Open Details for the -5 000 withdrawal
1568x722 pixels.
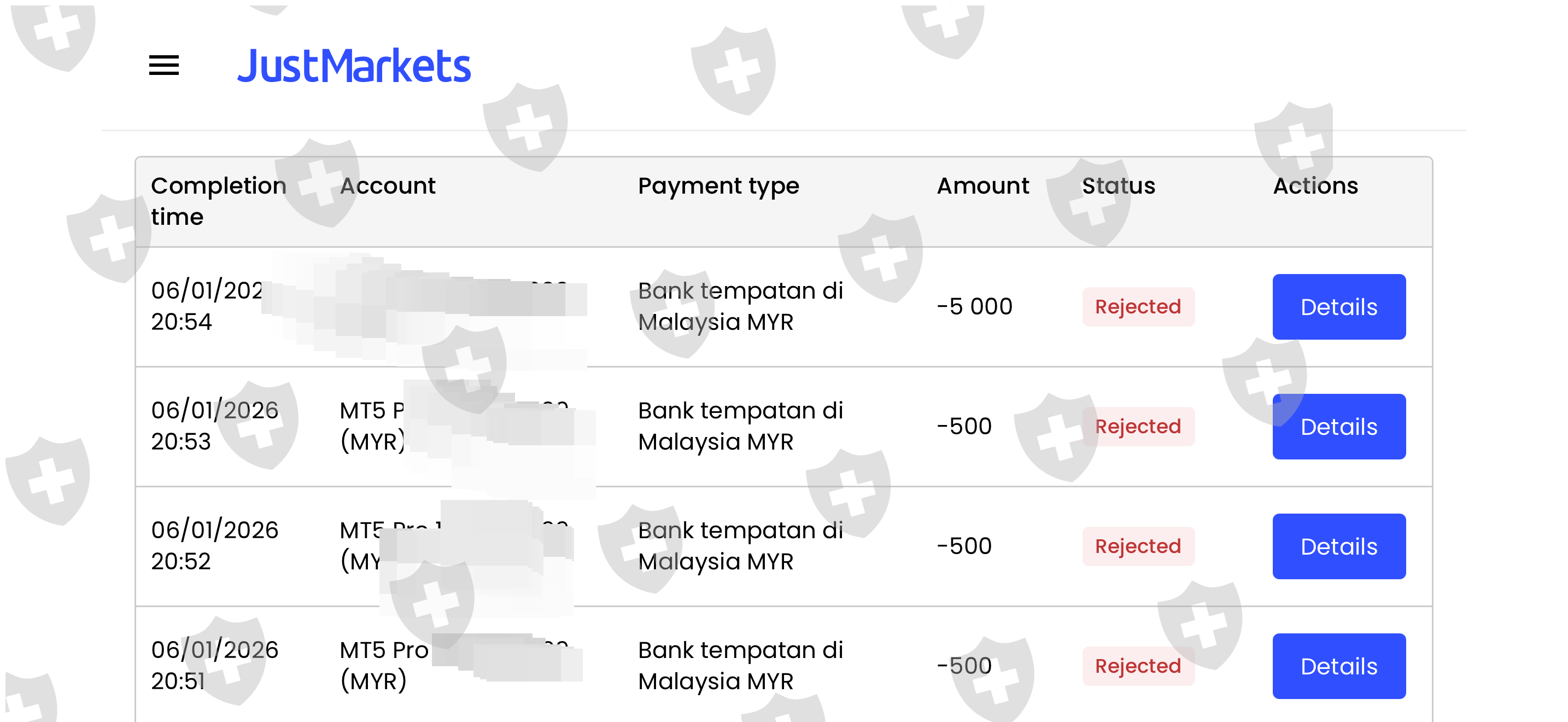click(1338, 307)
